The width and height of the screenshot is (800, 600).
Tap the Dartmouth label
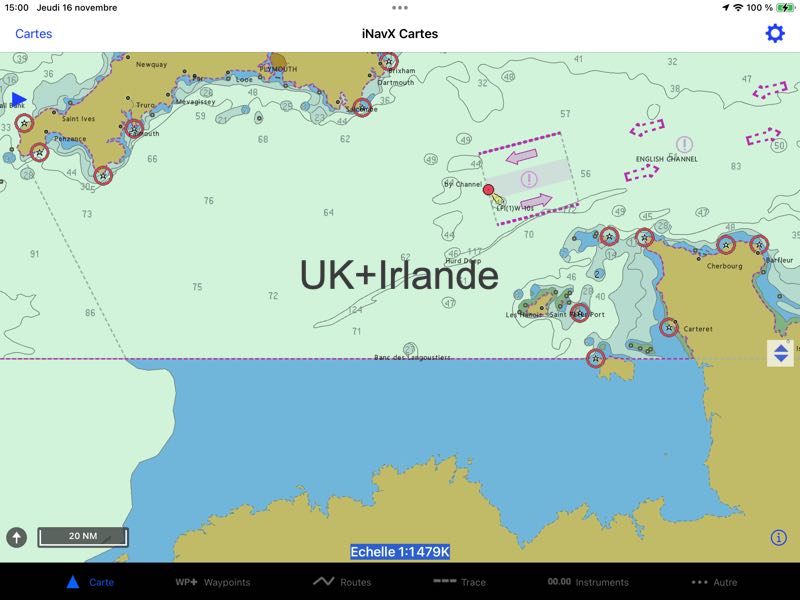pos(395,82)
